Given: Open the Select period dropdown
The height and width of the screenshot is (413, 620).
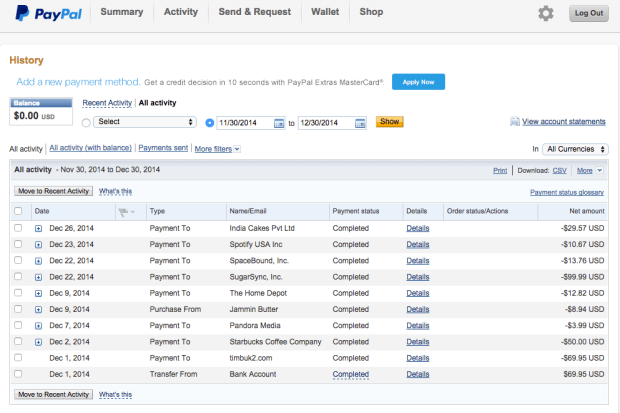Looking at the screenshot, I should (145, 122).
